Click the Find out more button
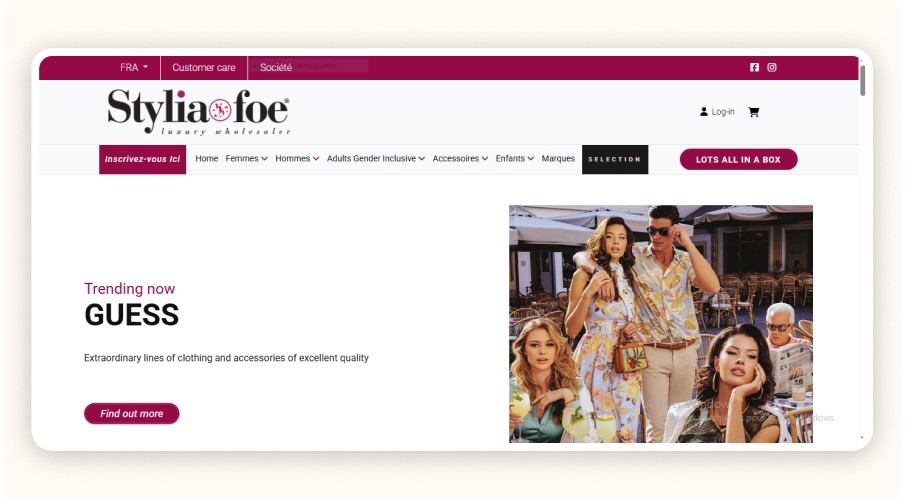This screenshot has height=500, width=905. pyautogui.click(x=132, y=413)
